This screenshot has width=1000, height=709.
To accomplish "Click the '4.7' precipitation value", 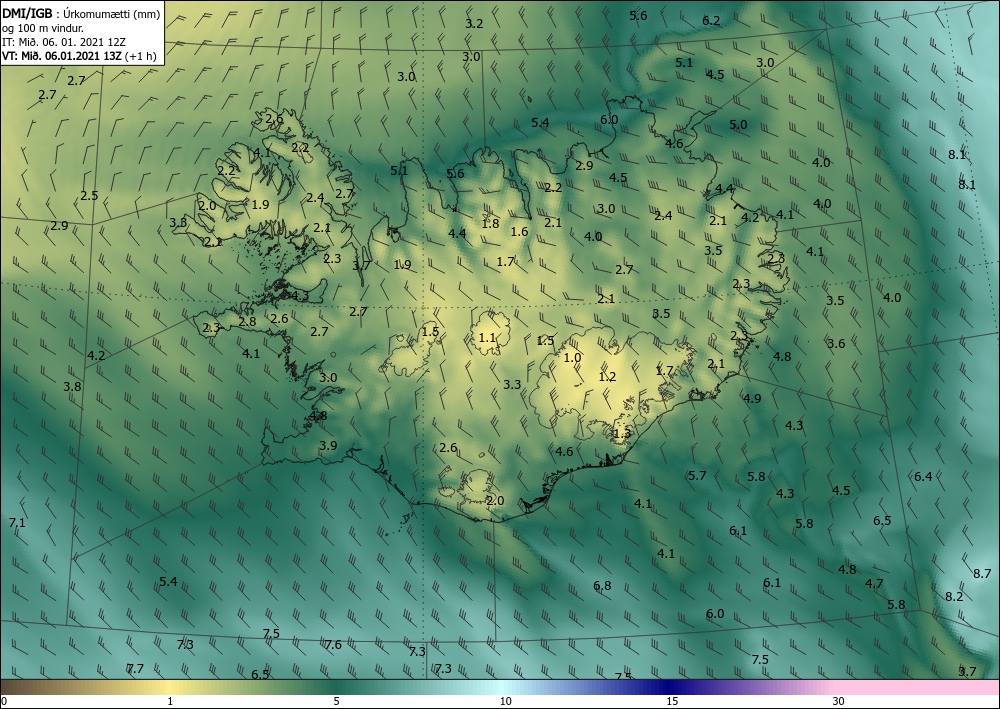I will click(874, 583).
